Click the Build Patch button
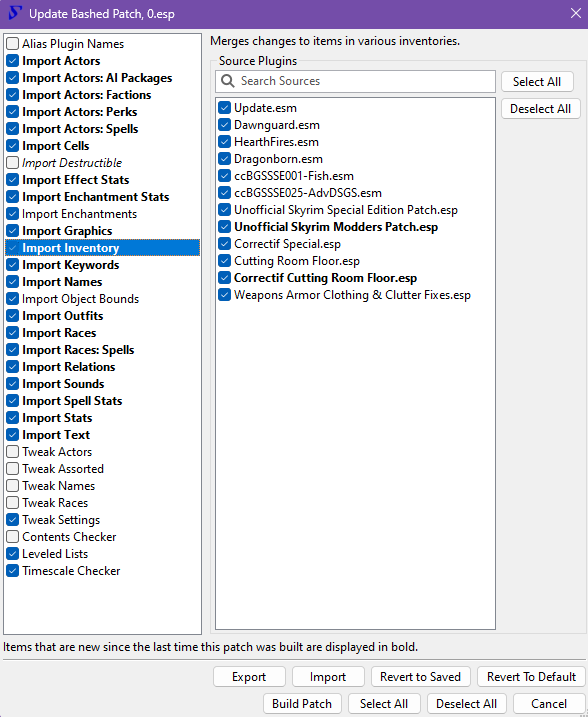 302,703
